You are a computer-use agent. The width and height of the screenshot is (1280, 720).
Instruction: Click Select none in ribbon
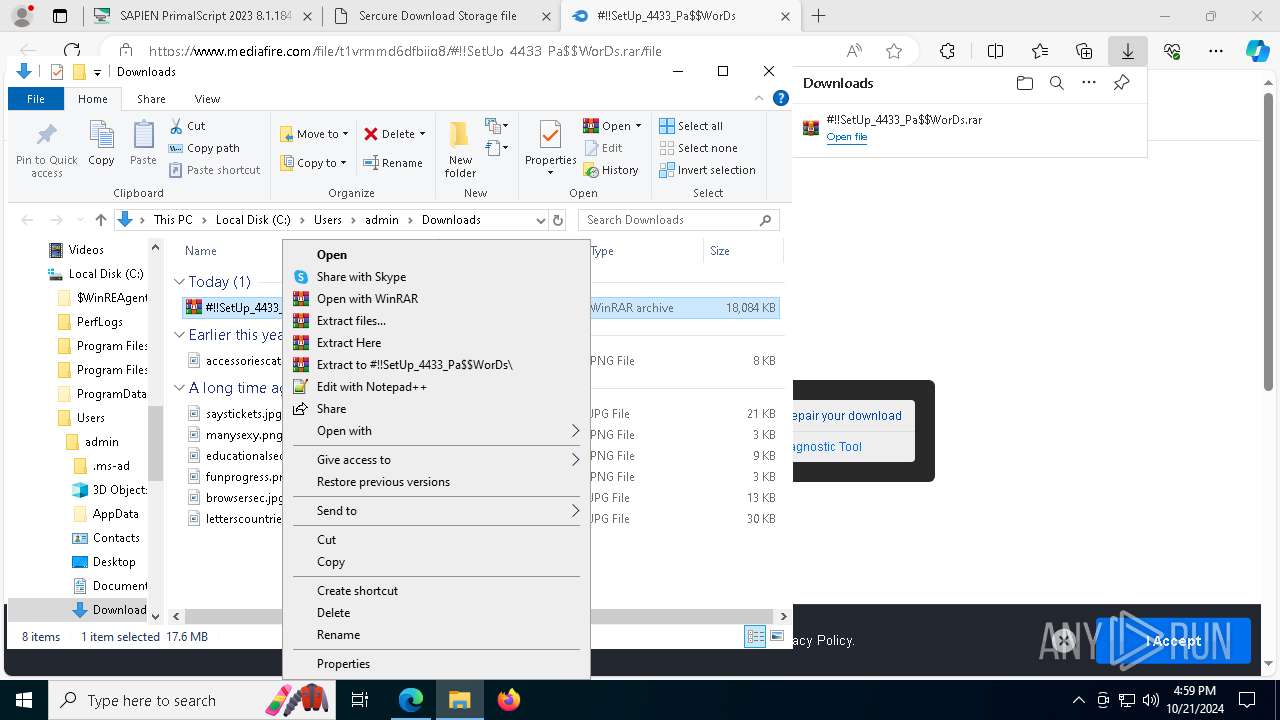(698, 147)
